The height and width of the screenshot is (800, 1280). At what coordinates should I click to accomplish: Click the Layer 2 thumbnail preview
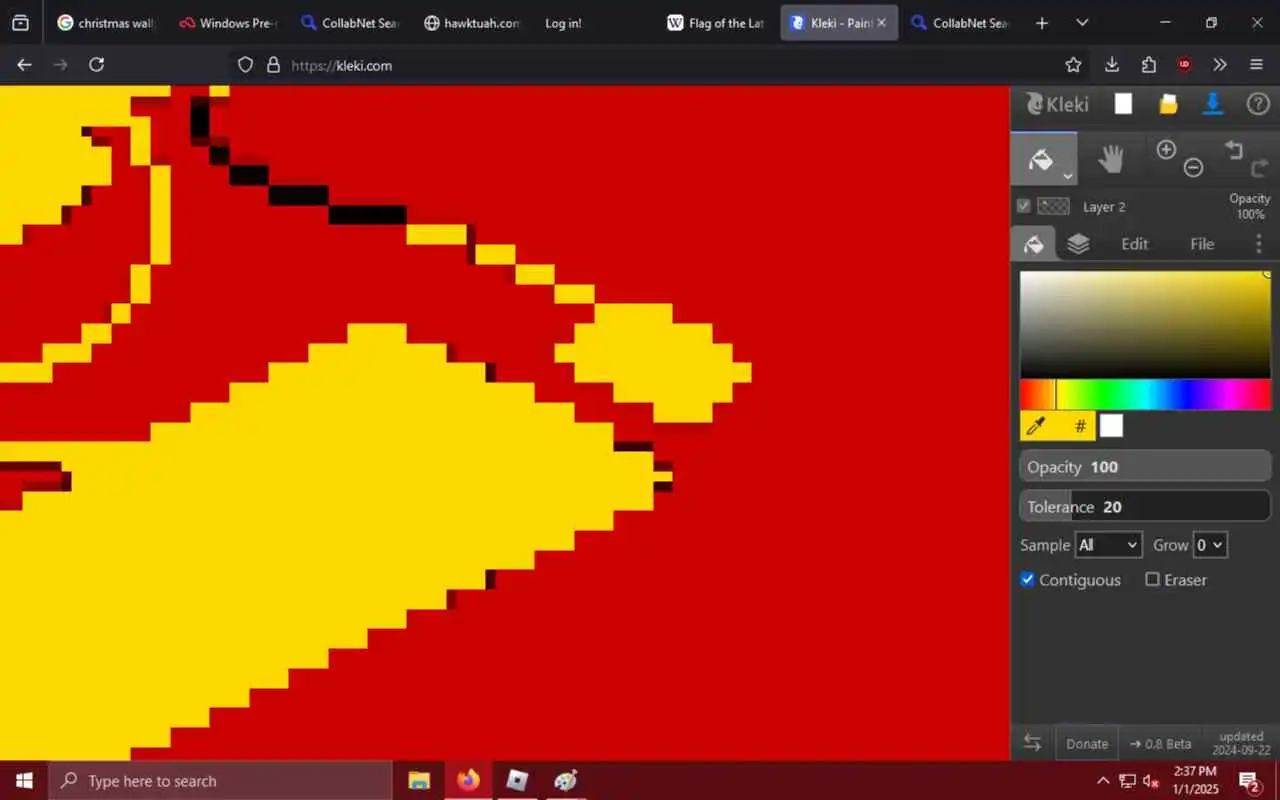tap(1053, 206)
